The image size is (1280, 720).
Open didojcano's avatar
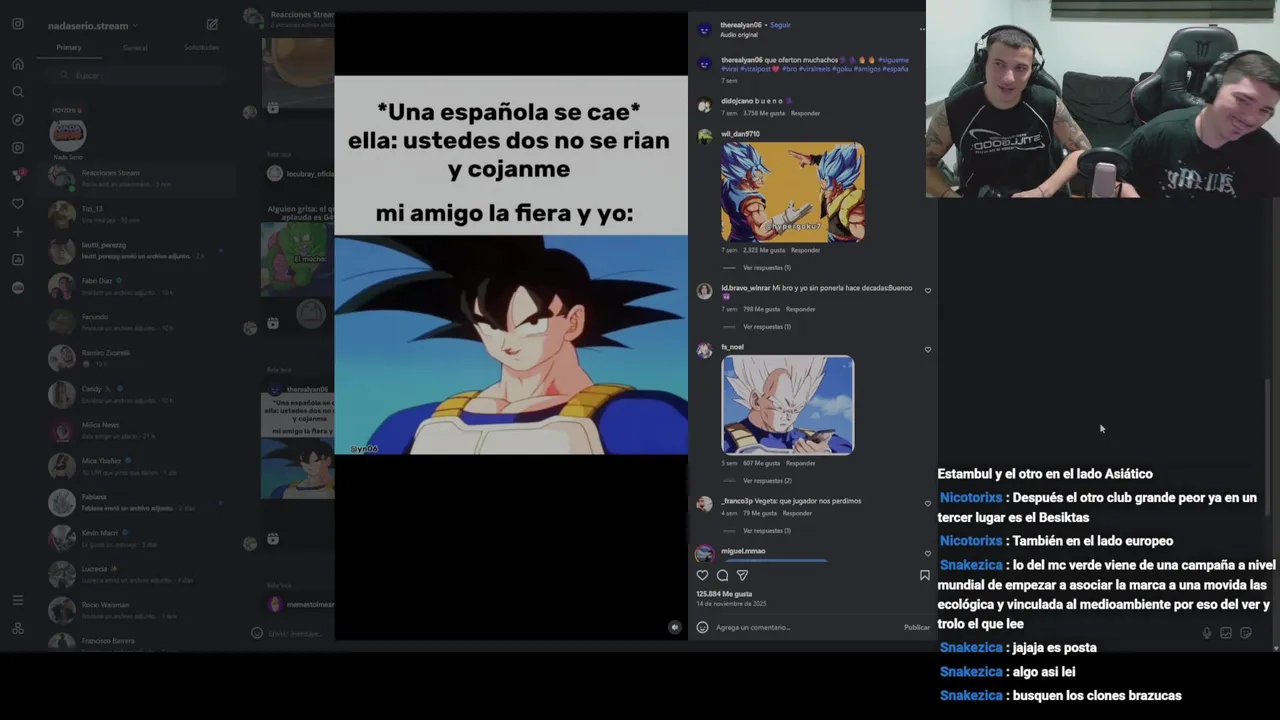point(704,105)
